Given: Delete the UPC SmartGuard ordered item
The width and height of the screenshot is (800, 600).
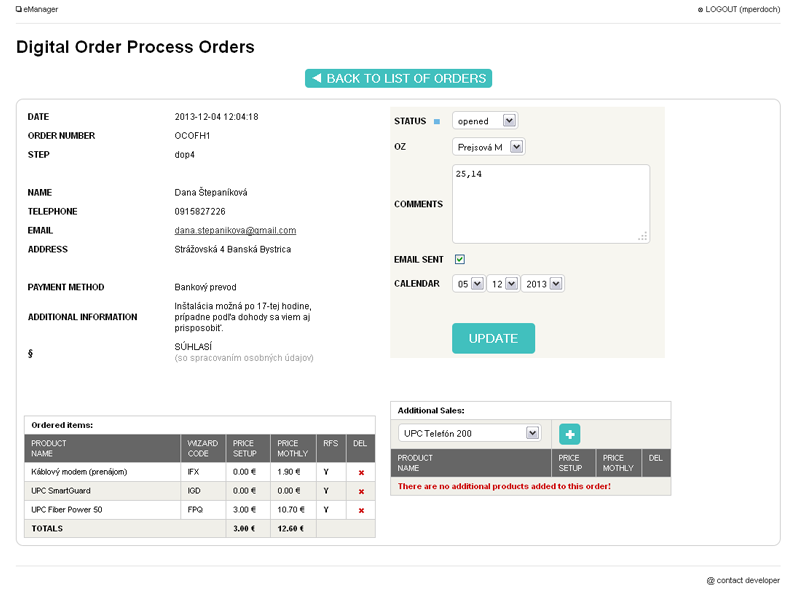Looking at the screenshot, I should tap(361, 491).
